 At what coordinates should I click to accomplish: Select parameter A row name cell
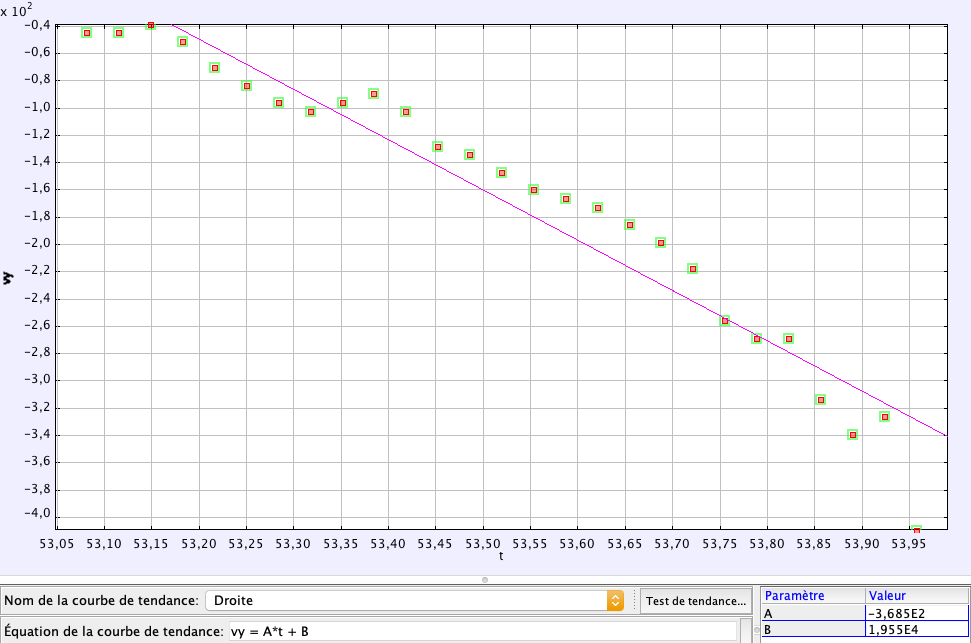(x=811, y=614)
